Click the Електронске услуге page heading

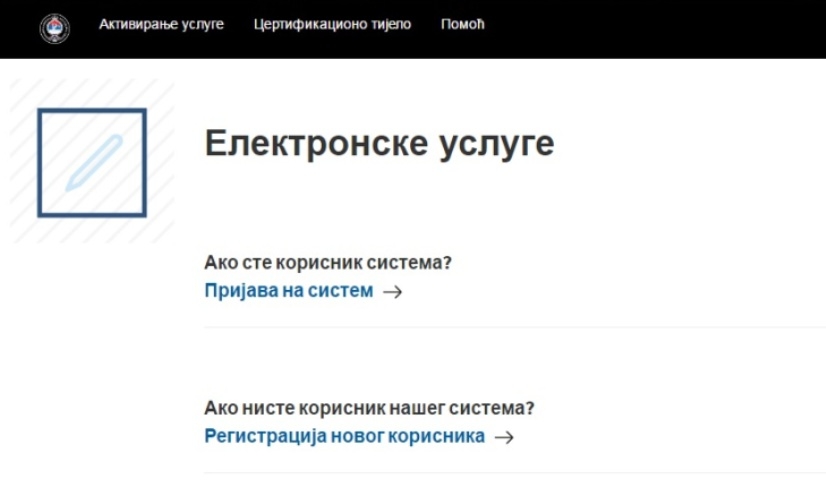[x=379, y=143]
